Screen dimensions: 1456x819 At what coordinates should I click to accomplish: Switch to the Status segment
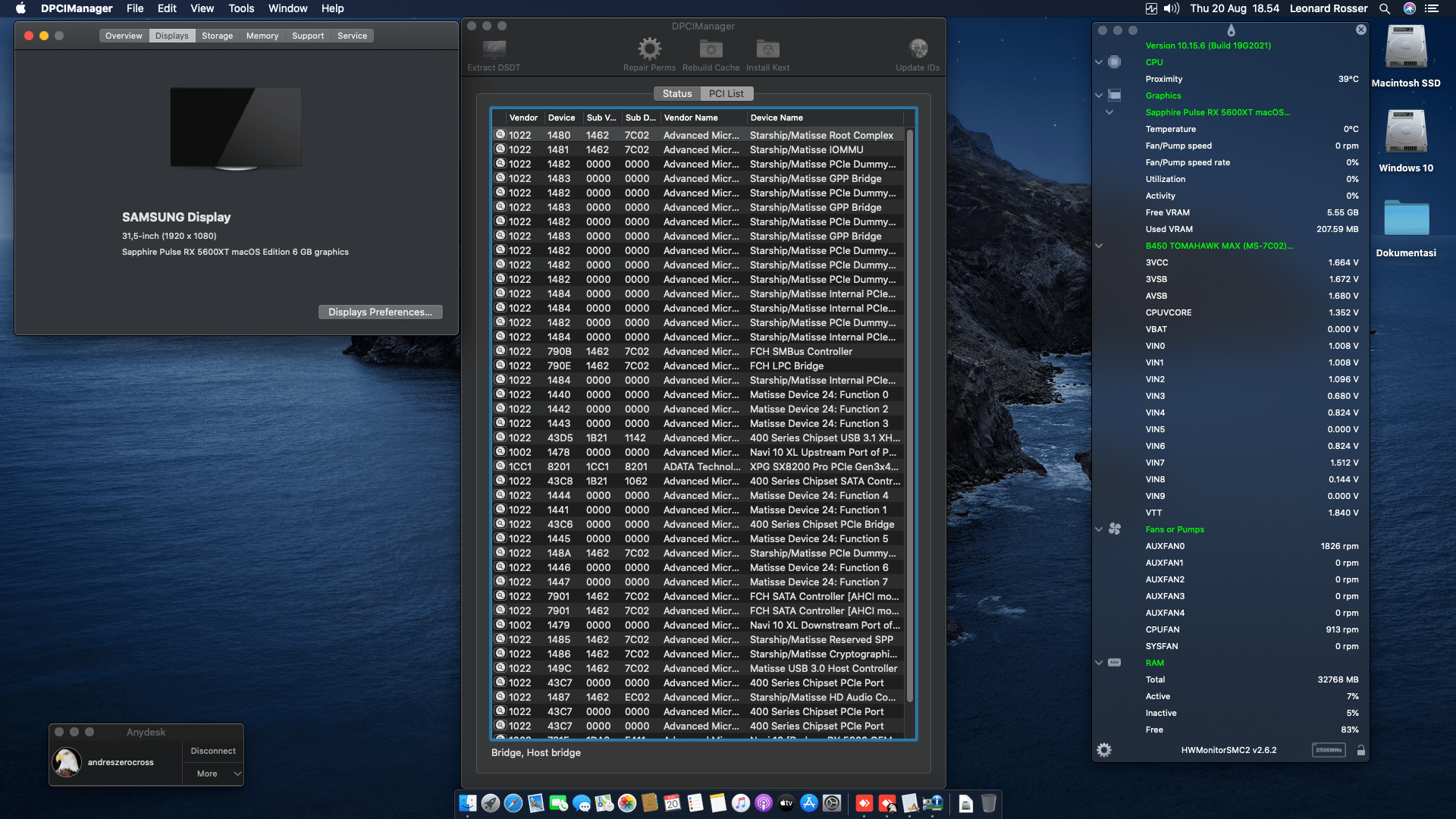point(676,93)
